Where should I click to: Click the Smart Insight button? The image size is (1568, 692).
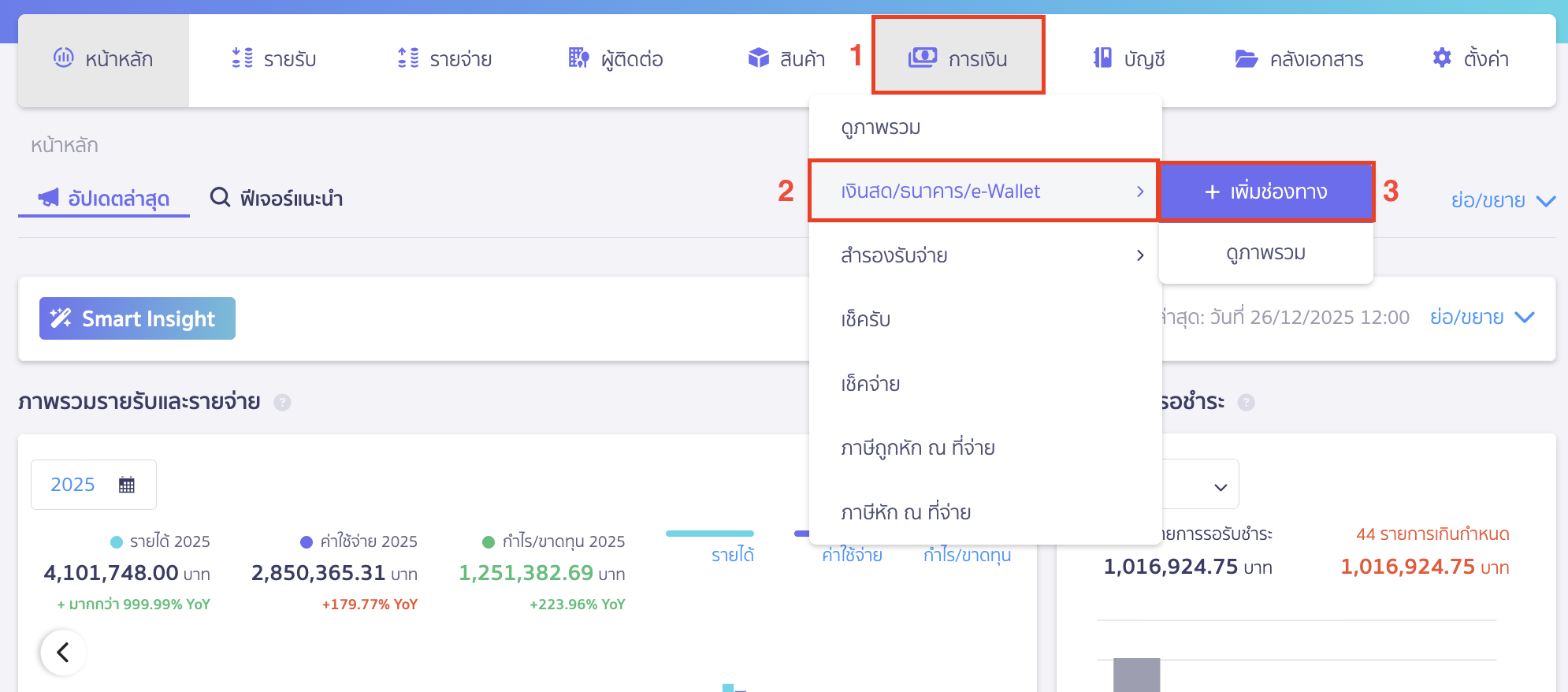(x=137, y=318)
